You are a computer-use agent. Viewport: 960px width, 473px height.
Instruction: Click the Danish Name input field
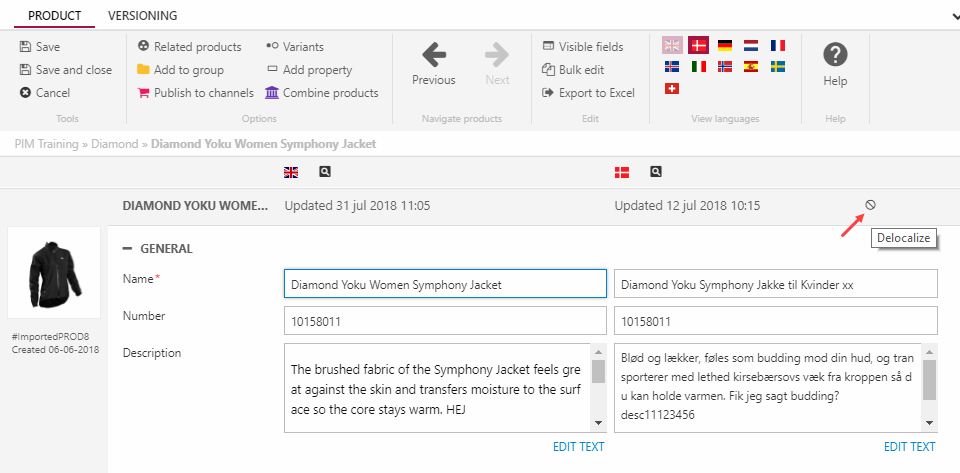click(x=775, y=284)
